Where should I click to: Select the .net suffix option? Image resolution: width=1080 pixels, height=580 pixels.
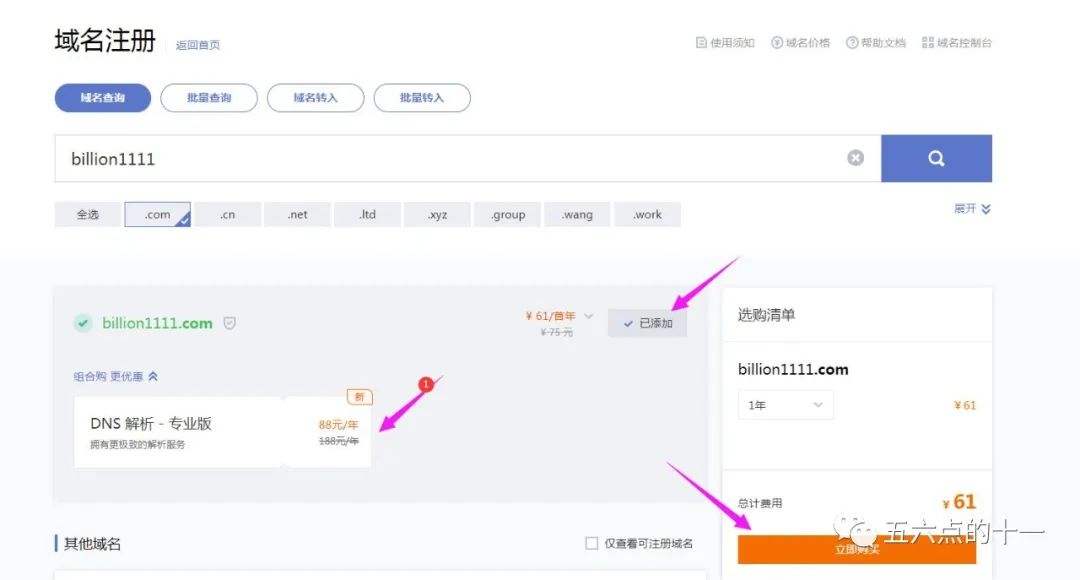point(298,214)
